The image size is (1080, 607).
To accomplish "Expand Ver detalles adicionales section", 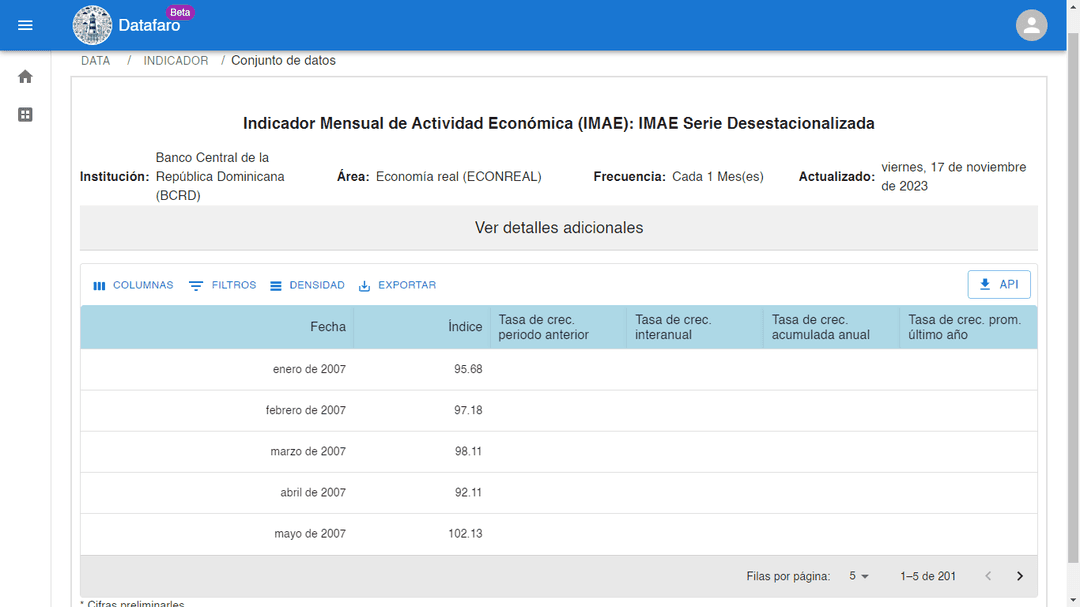I will pos(559,228).
